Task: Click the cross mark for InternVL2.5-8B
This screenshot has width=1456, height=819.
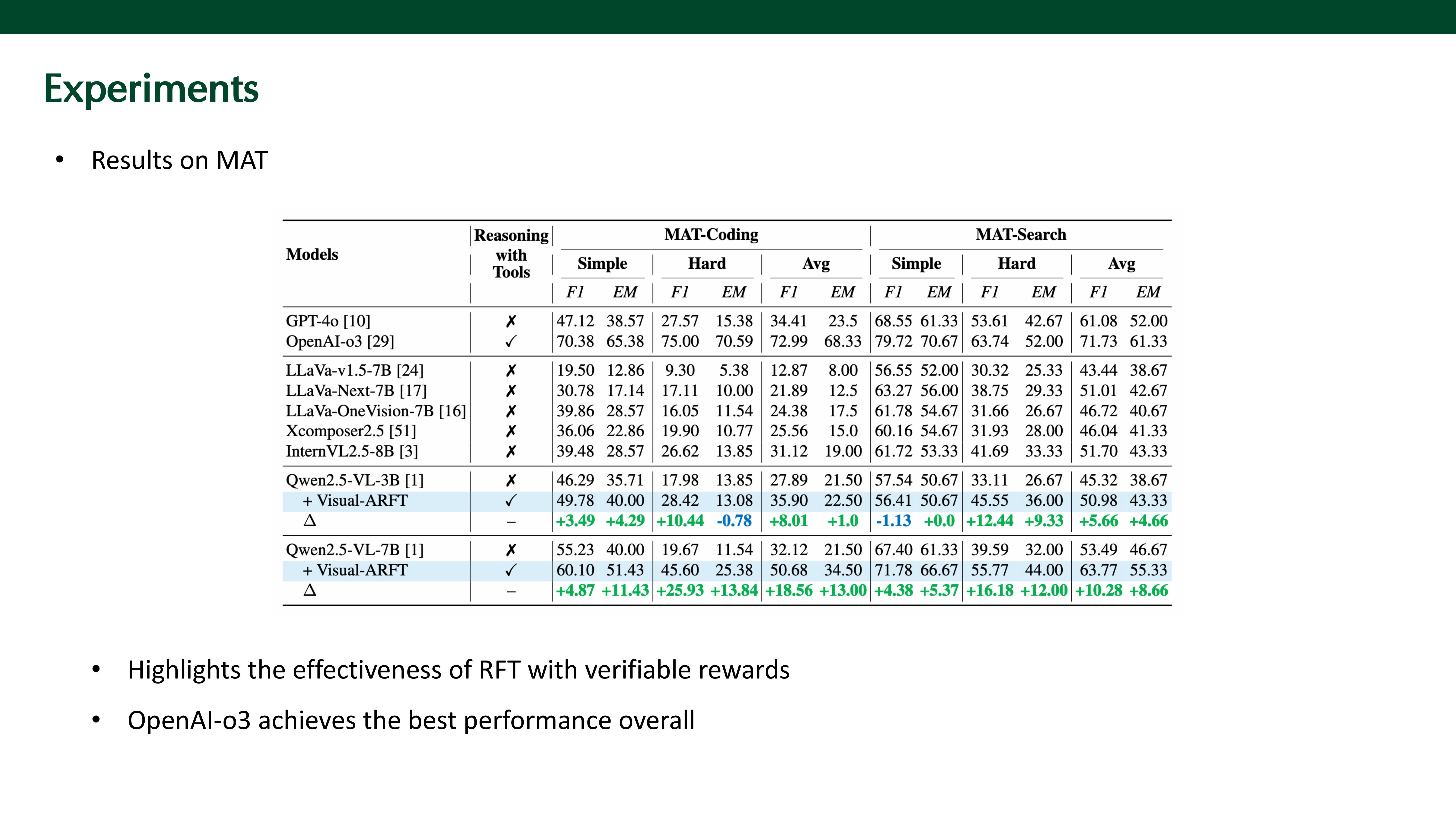Action: tap(511, 451)
